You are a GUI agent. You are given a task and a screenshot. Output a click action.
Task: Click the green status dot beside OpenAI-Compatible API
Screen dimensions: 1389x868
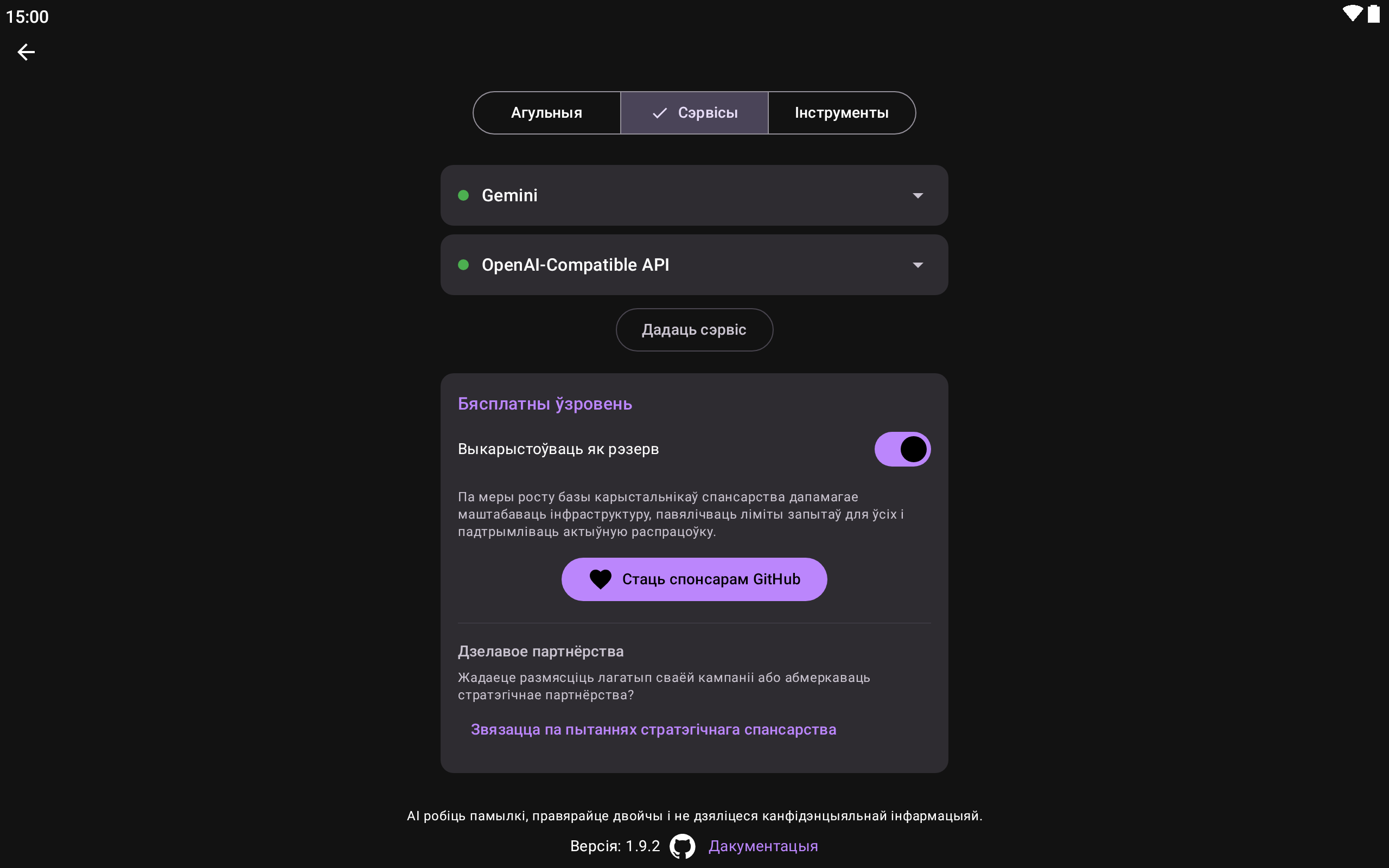coord(463,265)
